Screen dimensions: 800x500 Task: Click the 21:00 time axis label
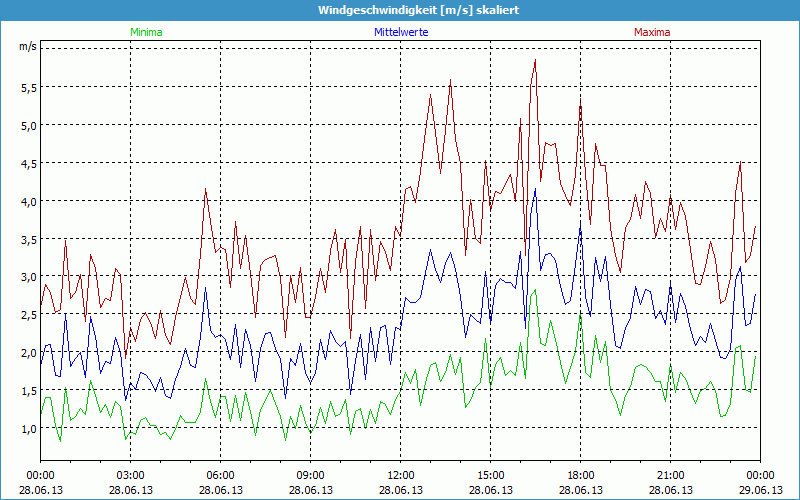[x=670, y=476]
